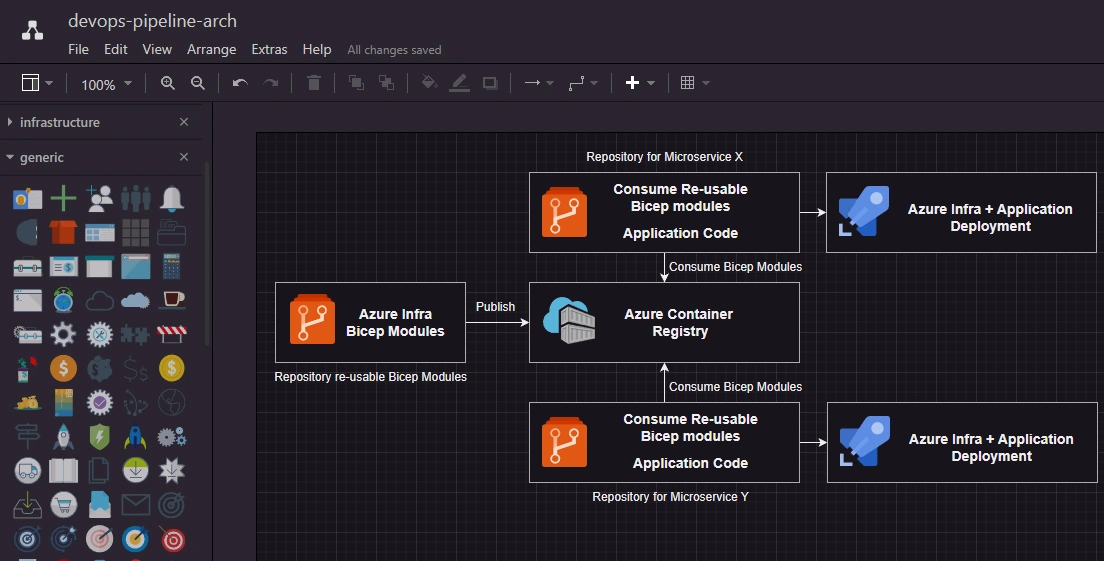Open the view layout dropdown
The image size is (1104, 561).
point(37,83)
